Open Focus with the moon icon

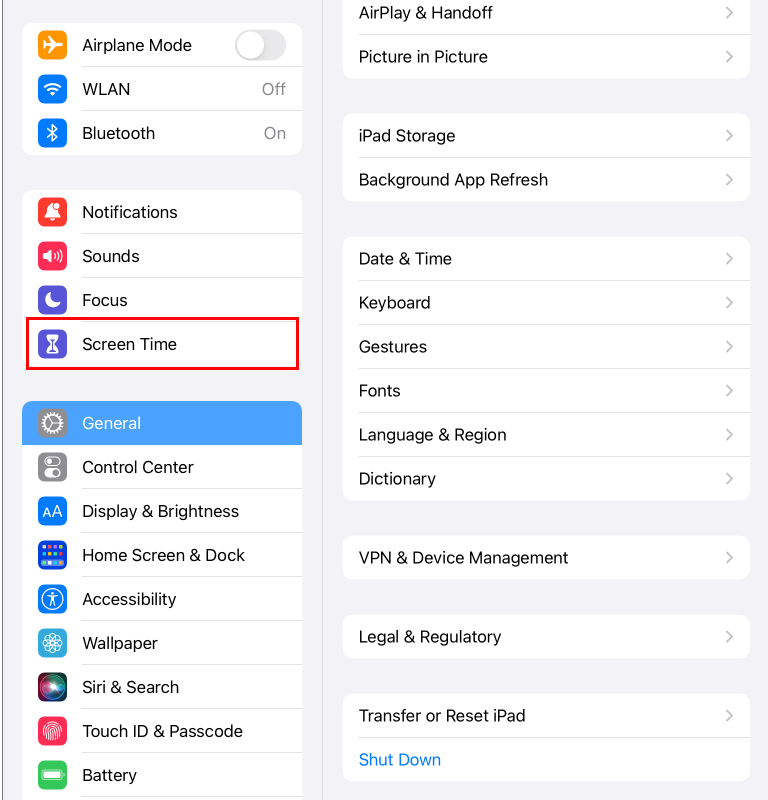pos(52,300)
